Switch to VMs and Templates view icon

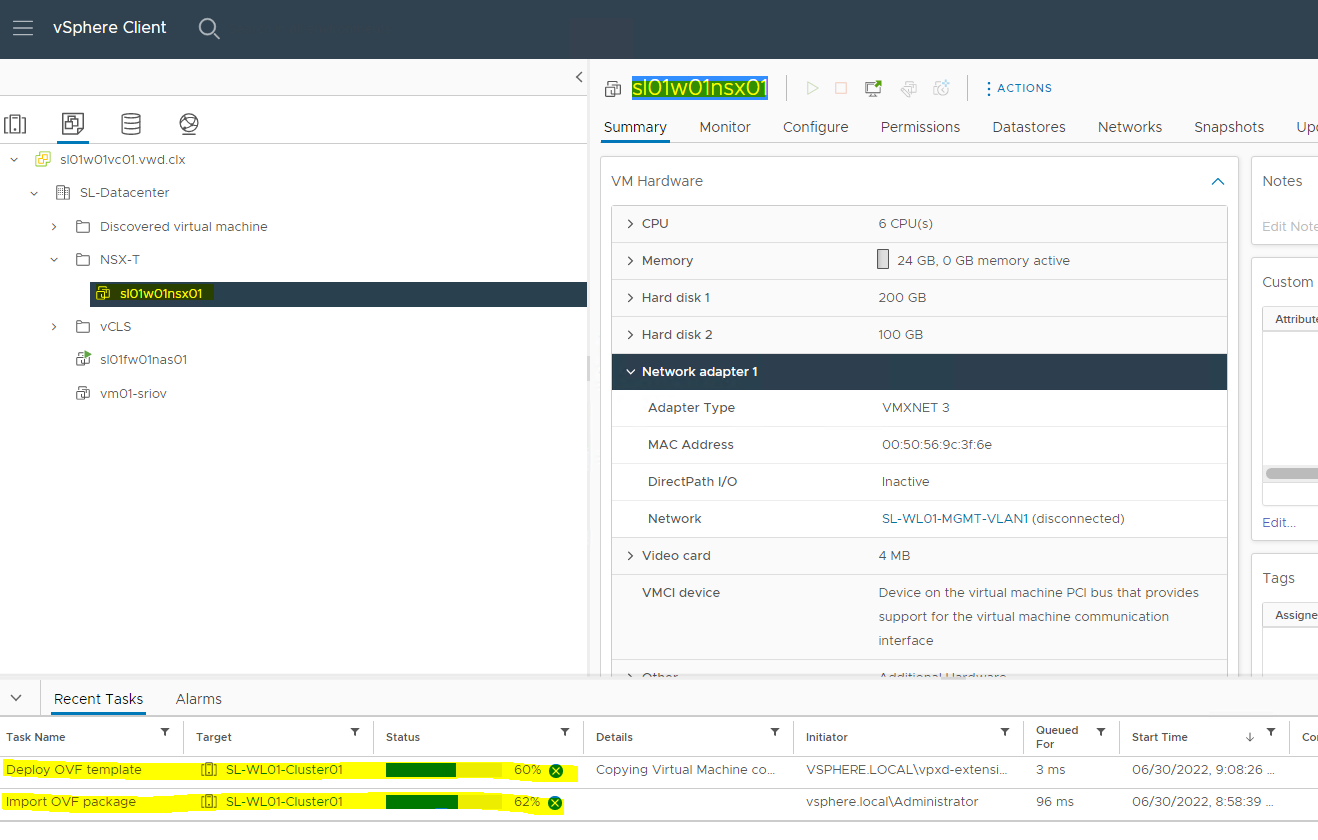[x=72, y=124]
